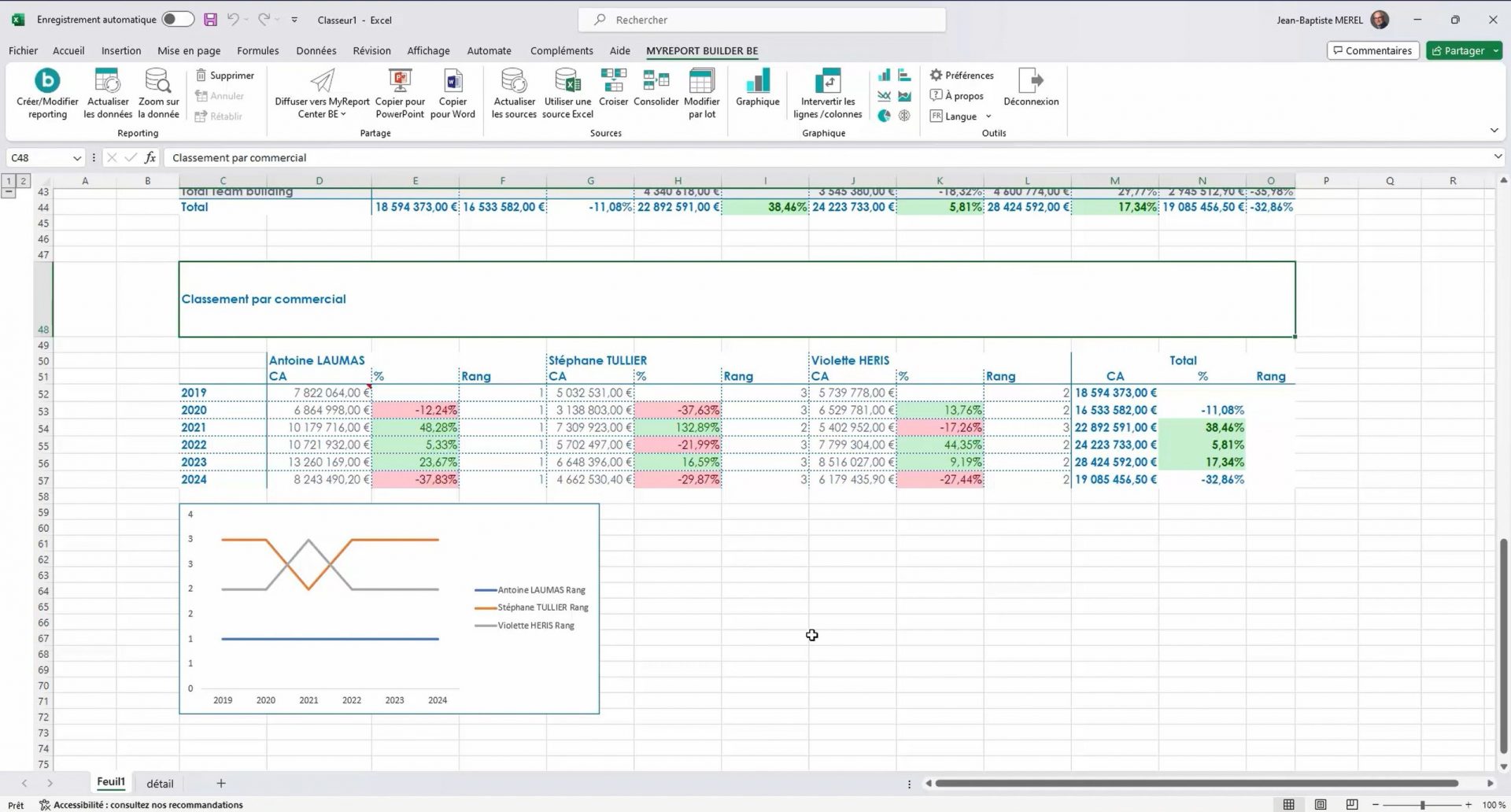The width and height of the screenshot is (1511, 812).
Task: Open the Formules ribbon tab
Action: click(x=257, y=50)
